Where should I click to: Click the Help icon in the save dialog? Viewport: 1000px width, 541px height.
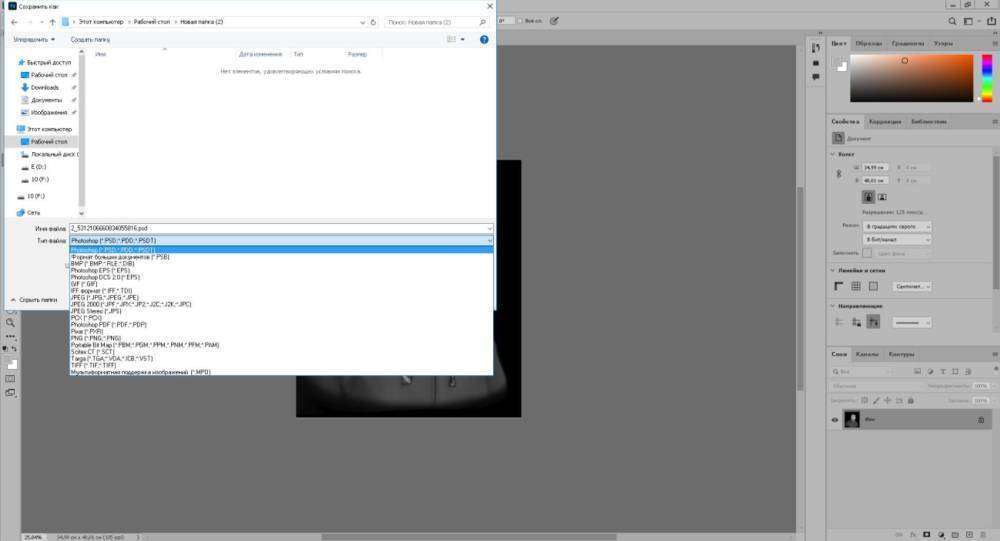click(x=484, y=39)
